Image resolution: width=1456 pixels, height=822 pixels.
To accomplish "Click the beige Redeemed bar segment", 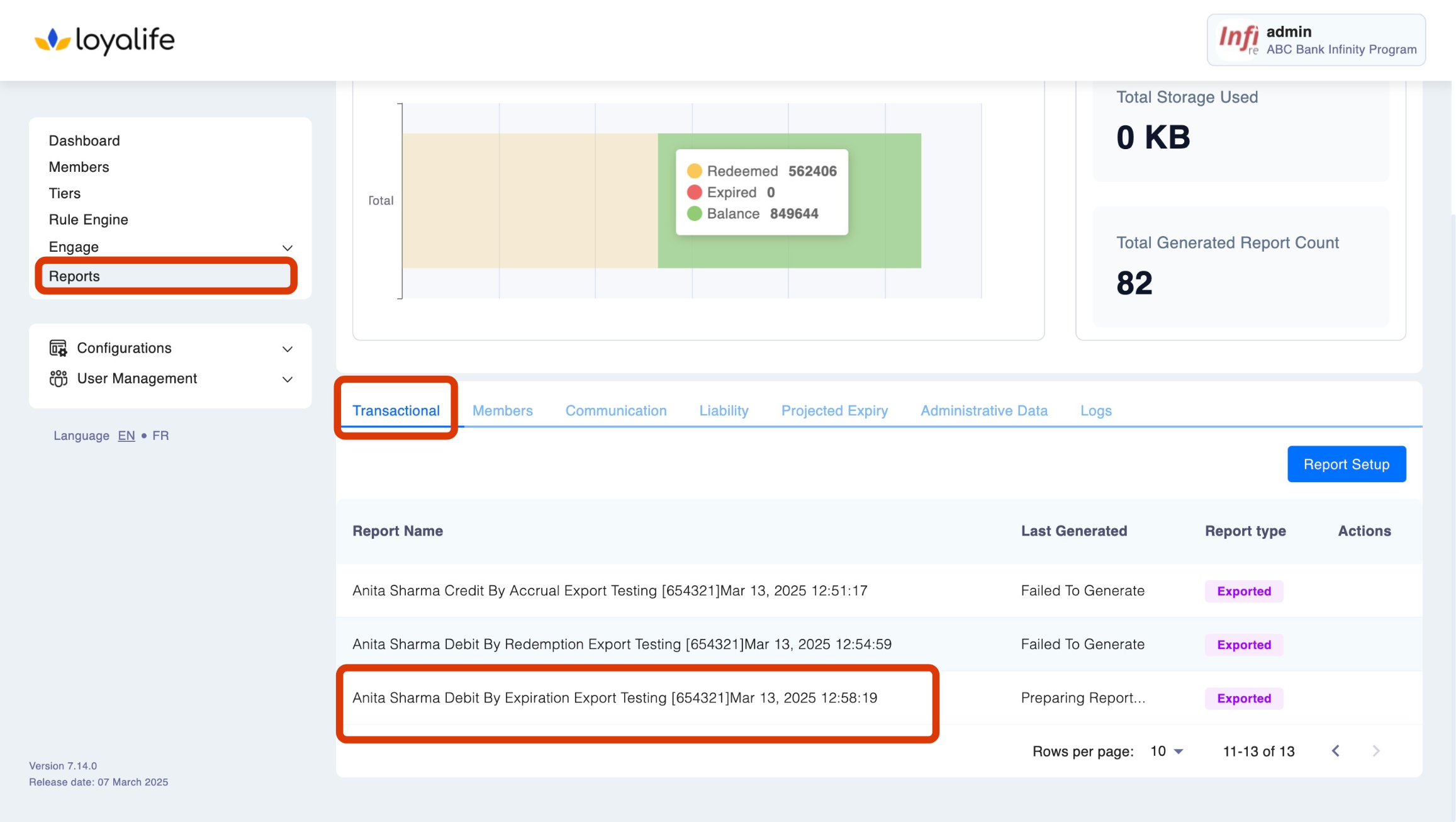I will coord(530,200).
